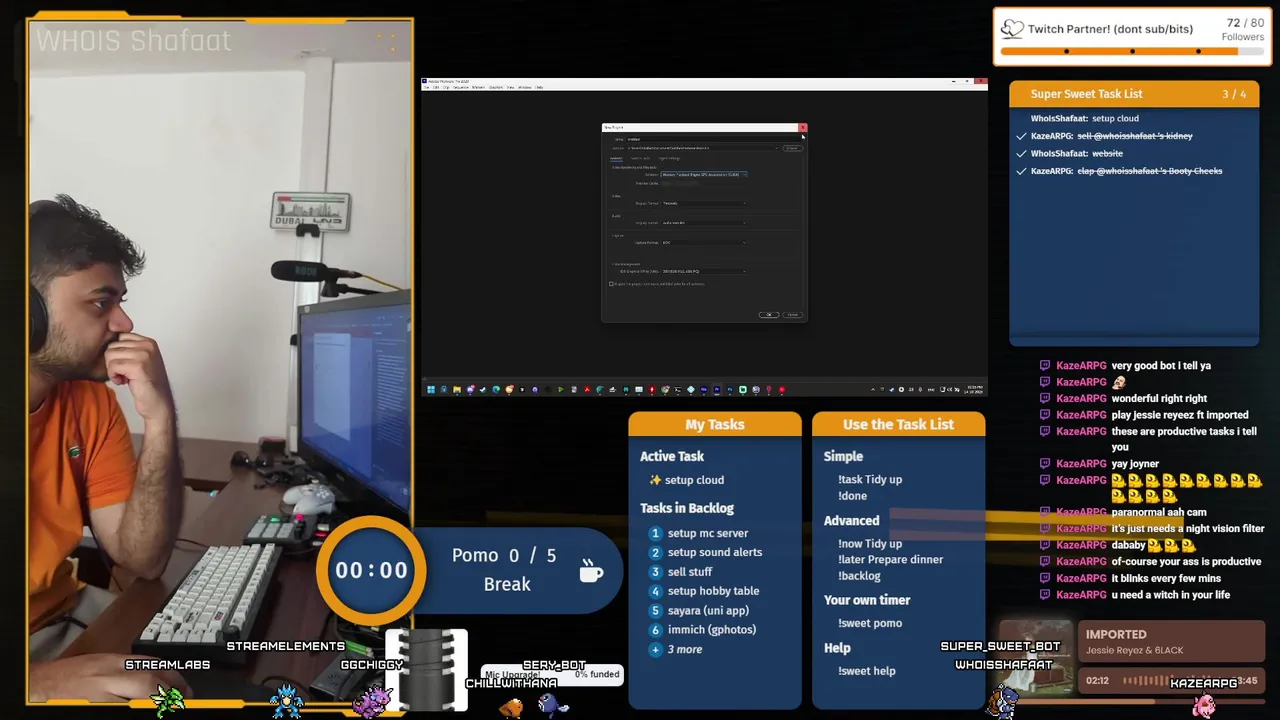Toggle the checkbox at the dialog bottom
1280x720 pixels.
[611, 284]
